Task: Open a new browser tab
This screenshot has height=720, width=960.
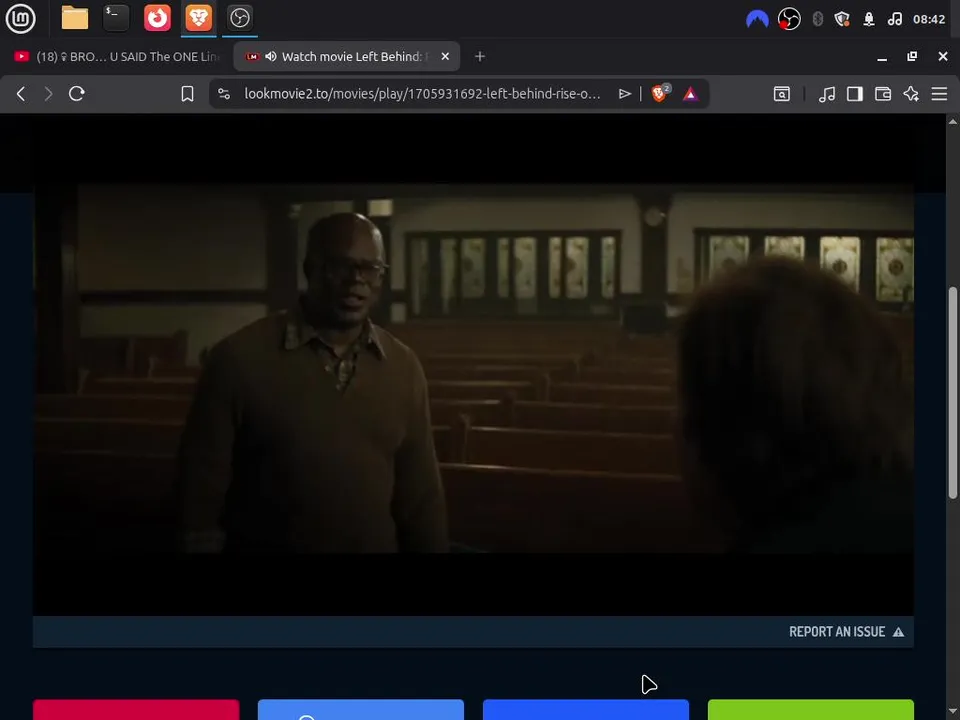Action: click(480, 56)
